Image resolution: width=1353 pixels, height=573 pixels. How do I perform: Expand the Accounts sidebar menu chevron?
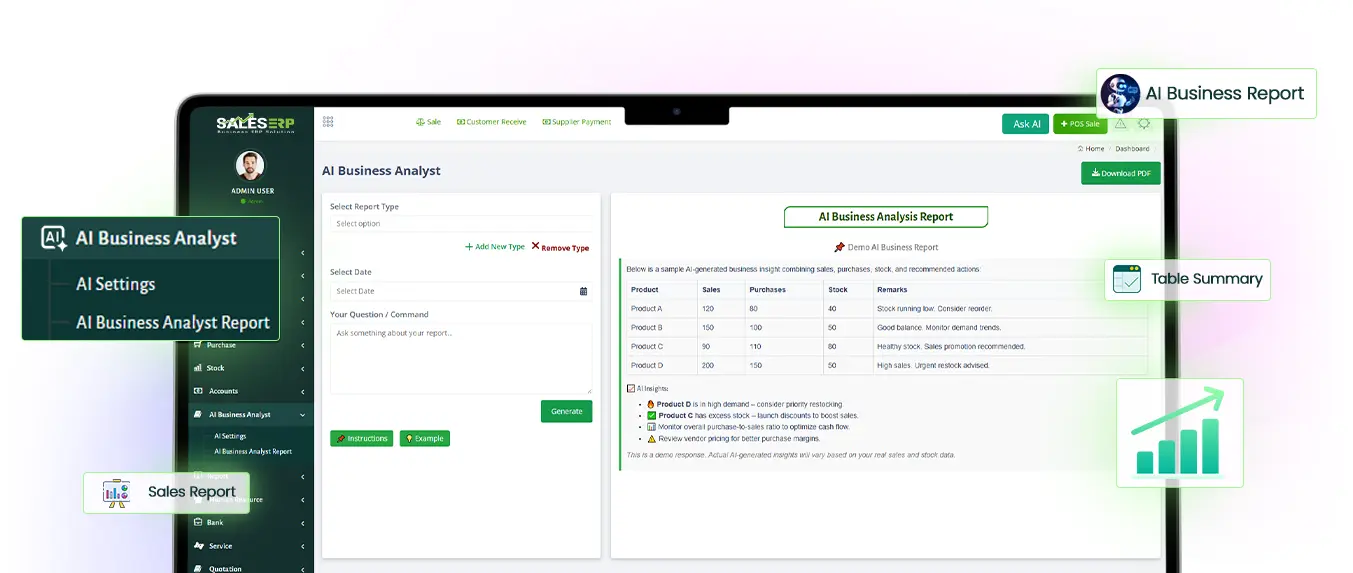(x=303, y=392)
